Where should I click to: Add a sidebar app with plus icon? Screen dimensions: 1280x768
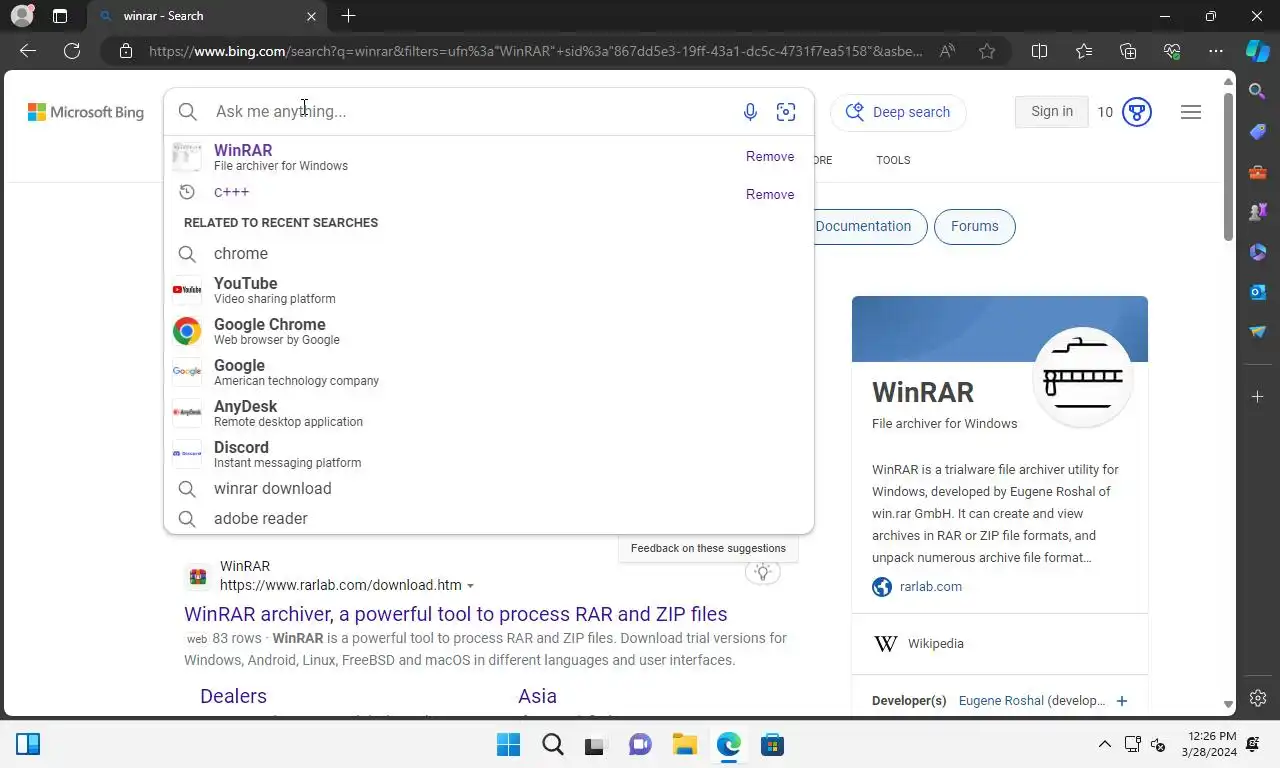[x=1258, y=397]
